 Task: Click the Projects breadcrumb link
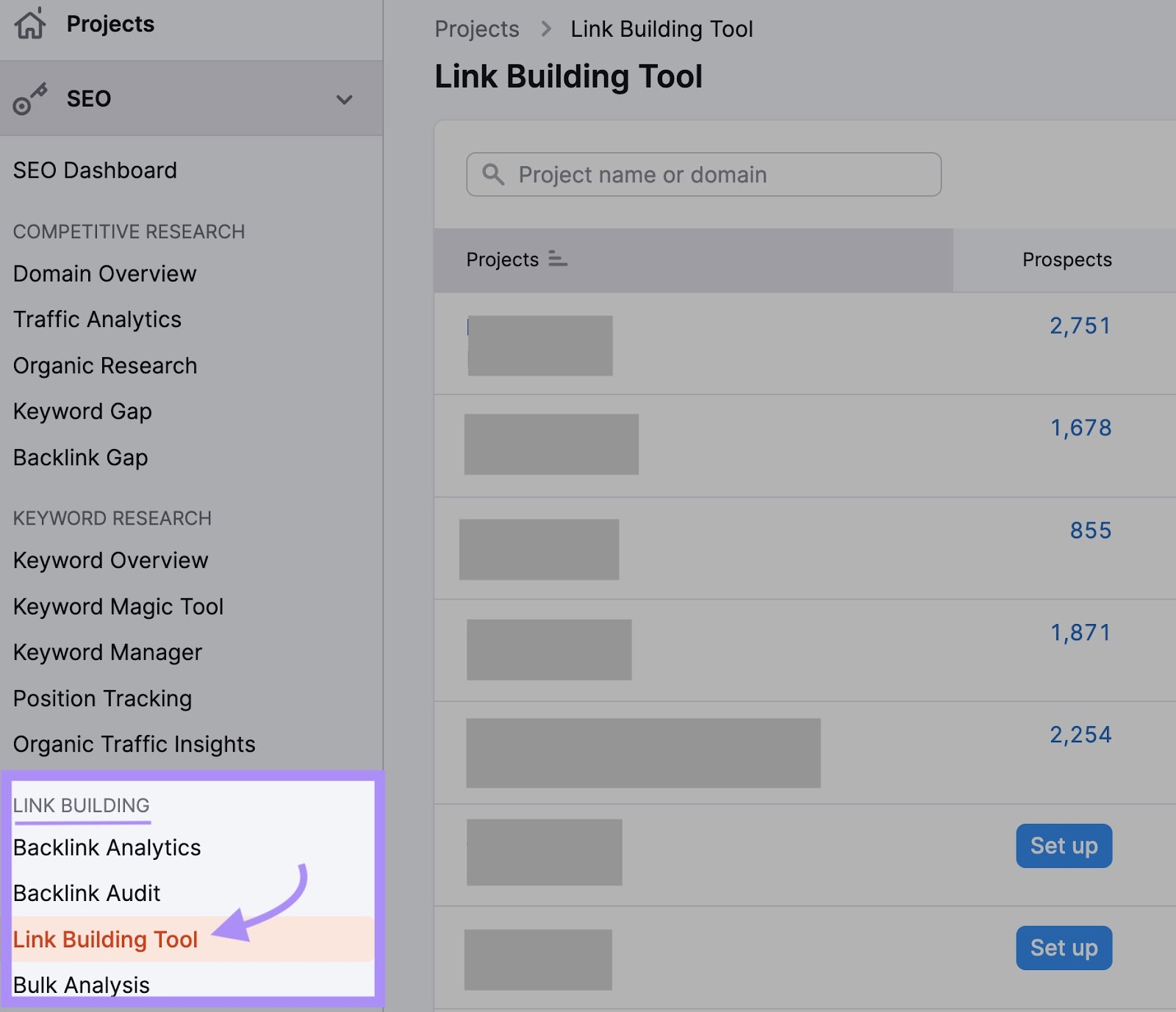pos(476,29)
